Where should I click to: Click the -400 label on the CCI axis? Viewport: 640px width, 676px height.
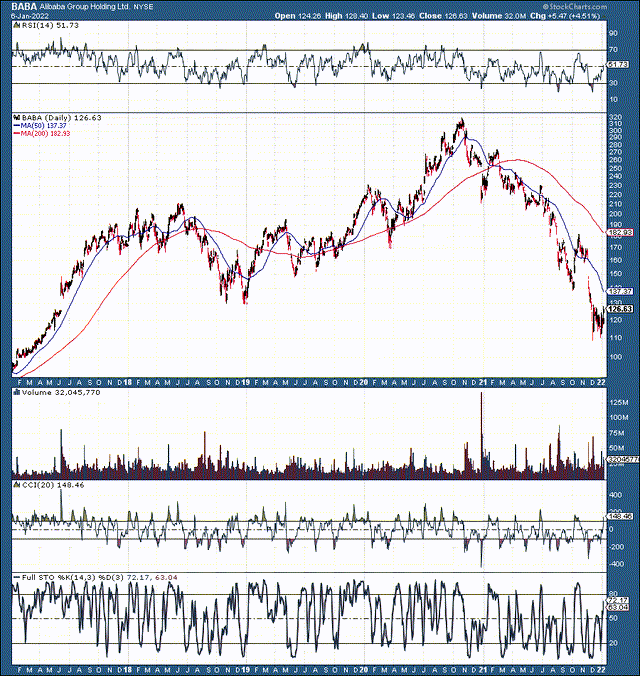[615, 564]
